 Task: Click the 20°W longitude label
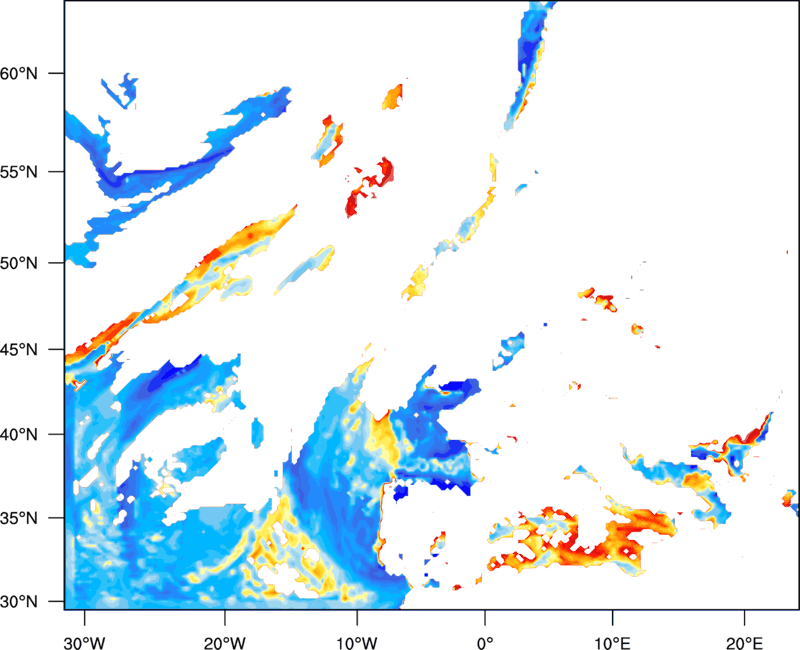[x=224, y=643]
